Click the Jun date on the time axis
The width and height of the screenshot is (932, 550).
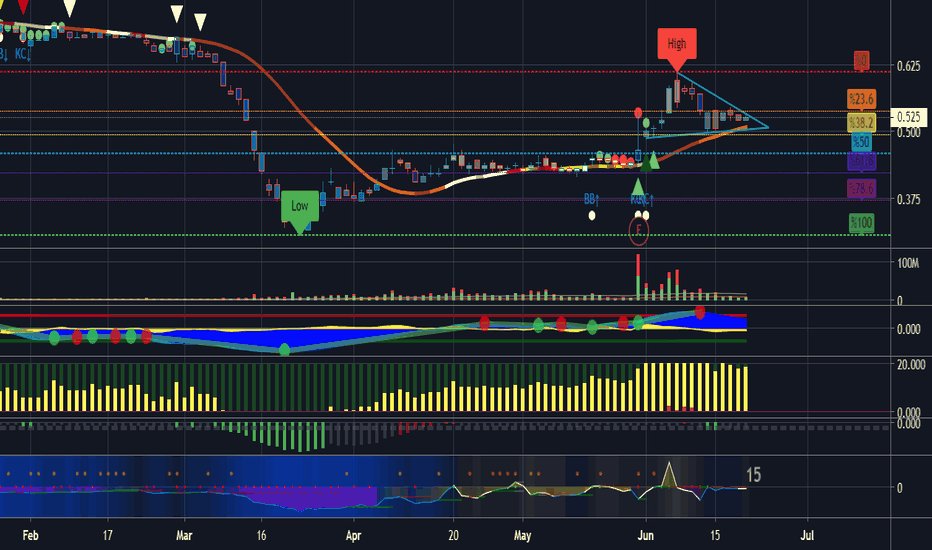[x=646, y=536]
